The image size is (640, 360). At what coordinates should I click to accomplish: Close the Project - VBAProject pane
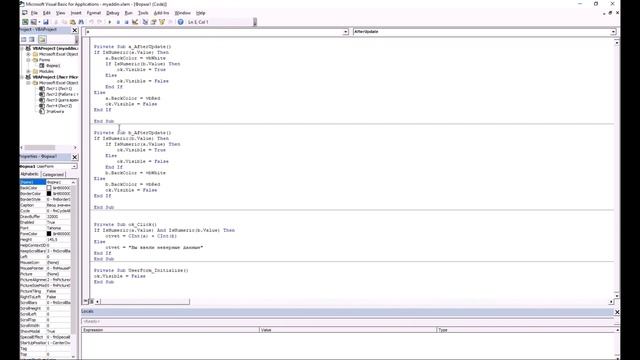coord(75,30)
